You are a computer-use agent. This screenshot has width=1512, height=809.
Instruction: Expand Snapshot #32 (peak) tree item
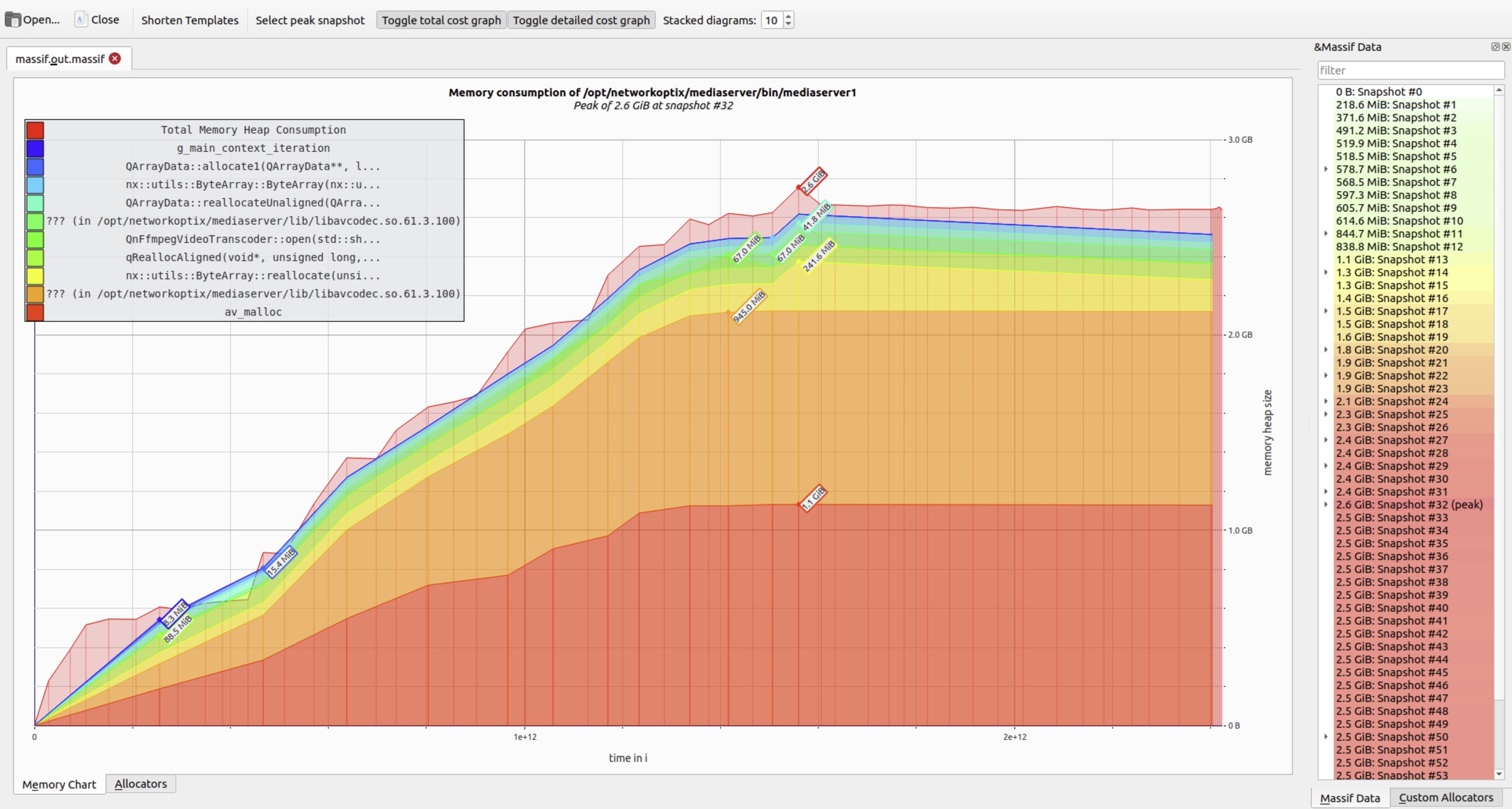pos(1326,504)
